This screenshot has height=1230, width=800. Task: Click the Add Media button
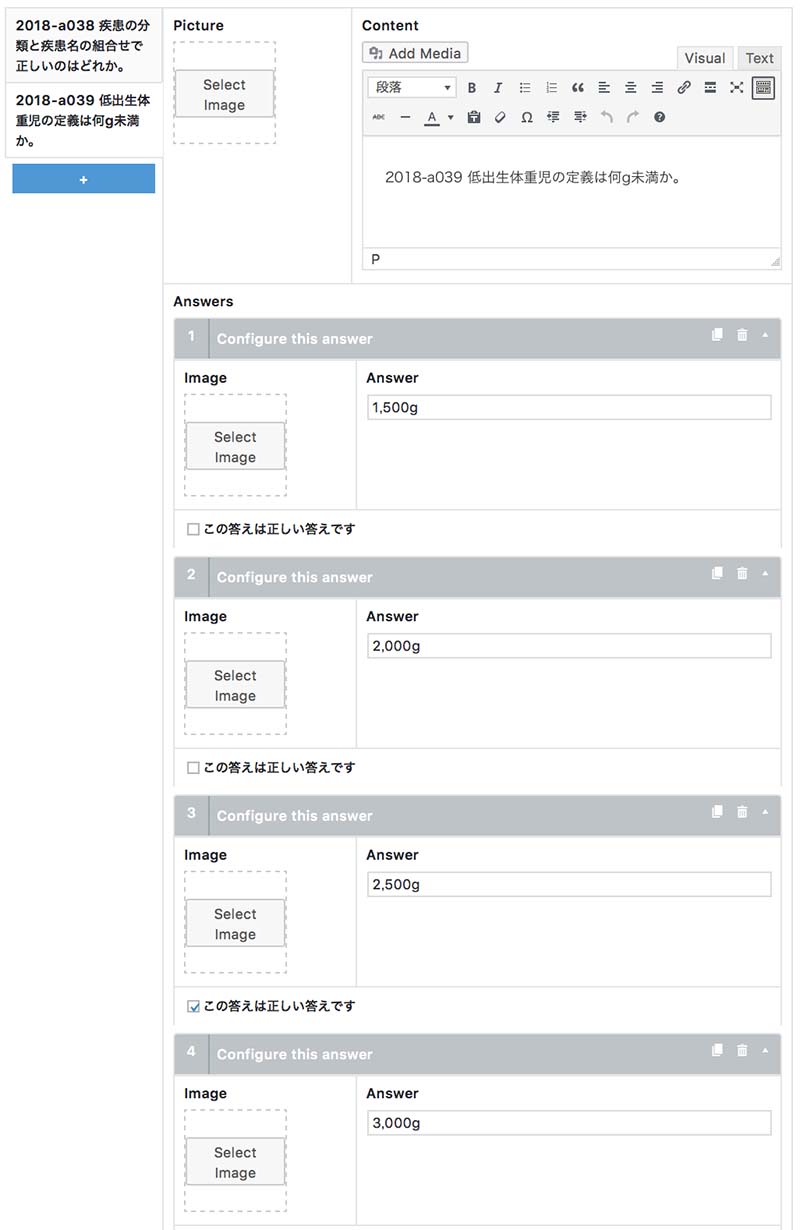click(x=415, y=53)
